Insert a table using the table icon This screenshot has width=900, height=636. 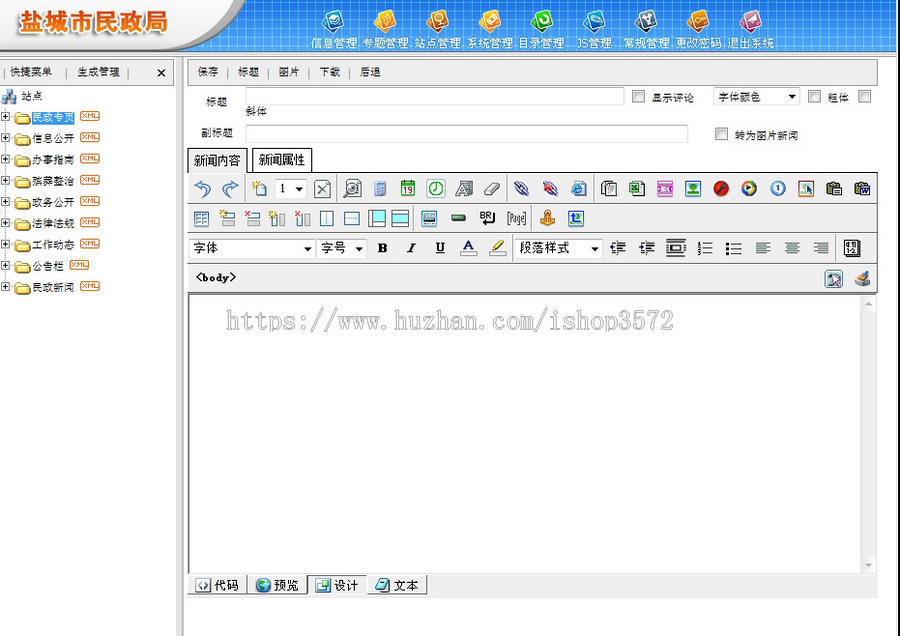(201, 218)
